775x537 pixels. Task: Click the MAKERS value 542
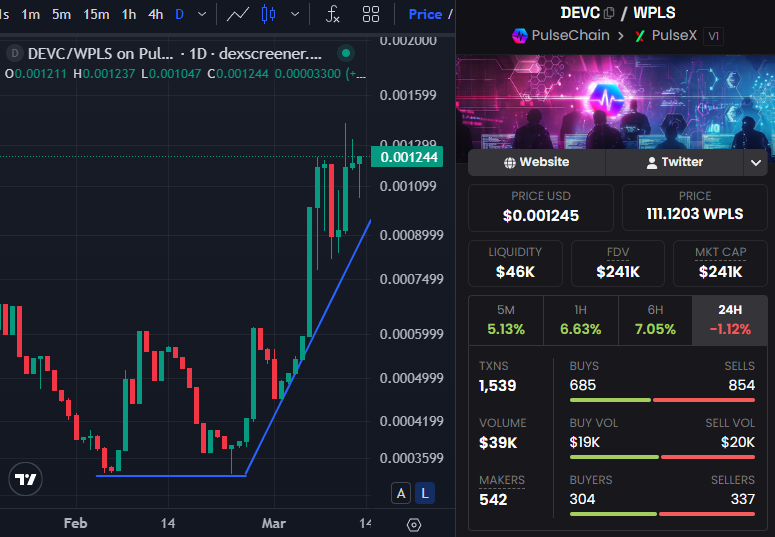click(493, 499)
